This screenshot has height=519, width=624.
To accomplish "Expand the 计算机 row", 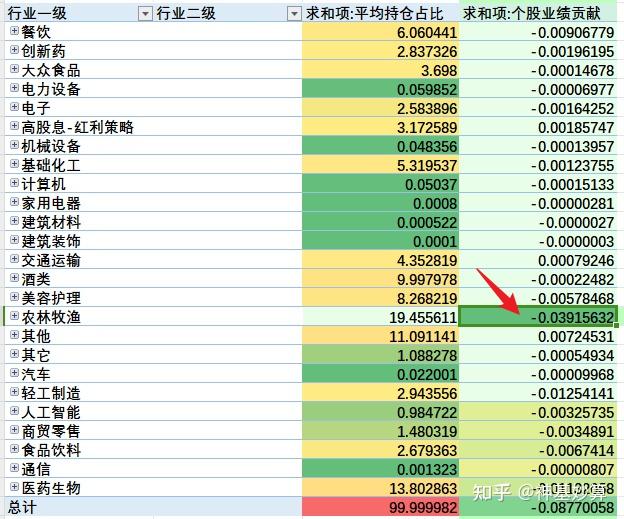I will pyautogui.click(x=14, y=183).
